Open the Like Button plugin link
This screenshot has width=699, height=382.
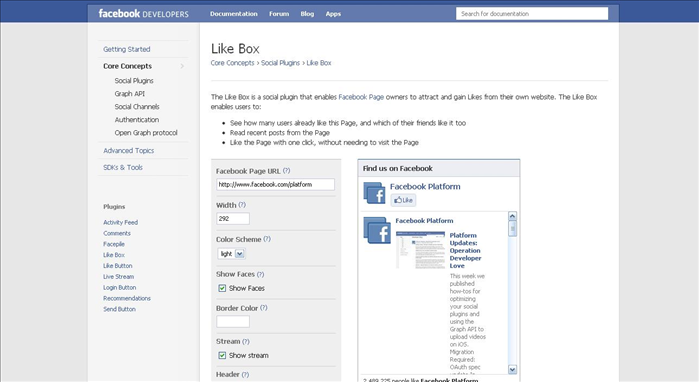coord(118,266)
